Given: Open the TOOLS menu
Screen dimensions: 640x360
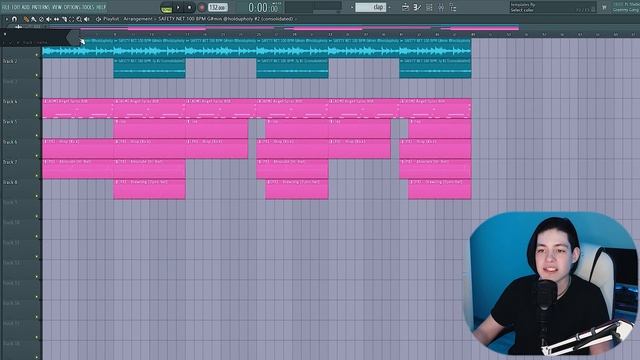Looking at the screenshot, I should [x=88, y=7].
